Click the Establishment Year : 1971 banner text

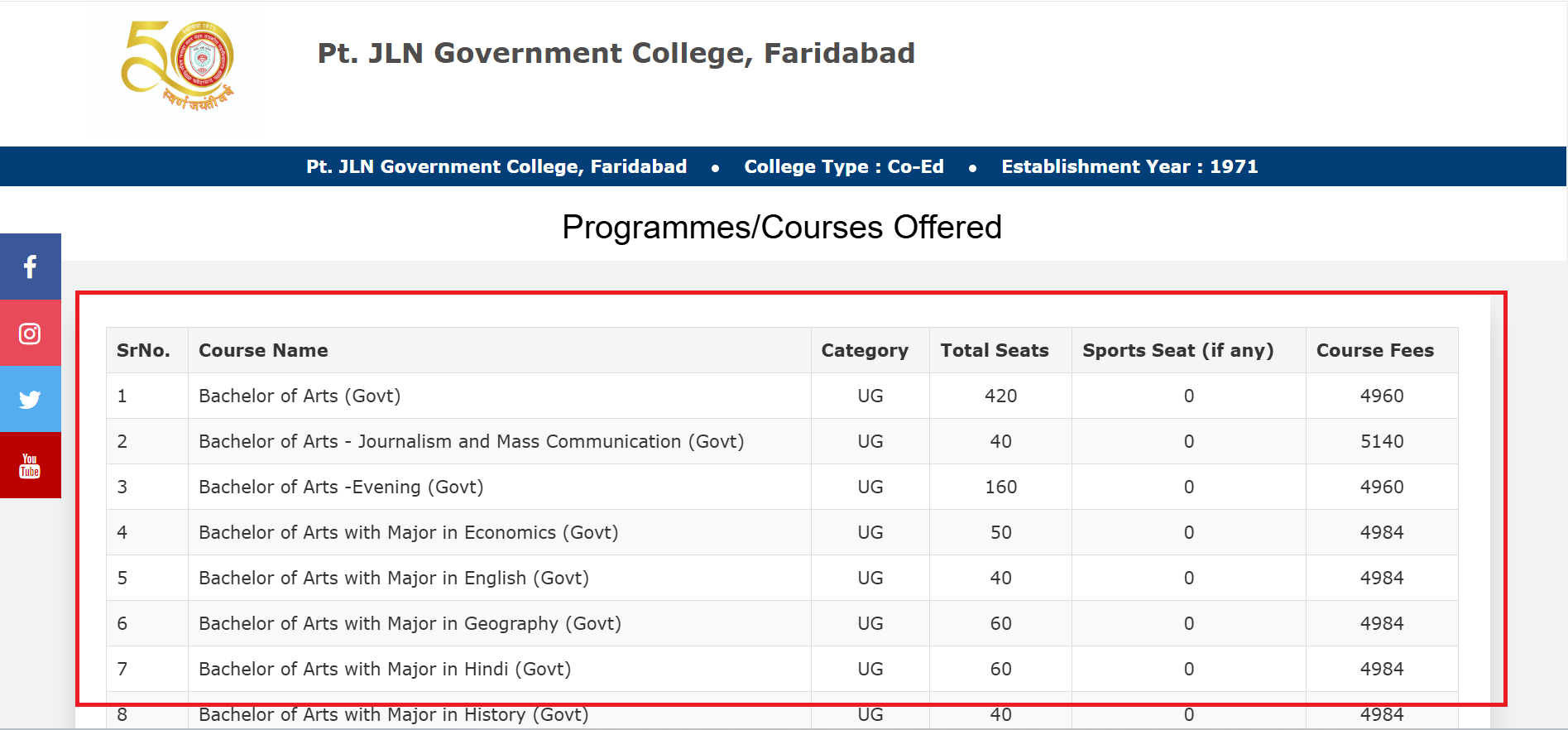pyautogui.click(x=1129, y=166)
